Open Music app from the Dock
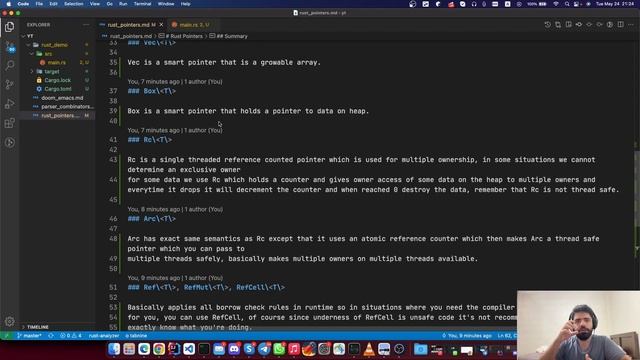Screen dimensions: 640x360 click(x=294, y=349)
